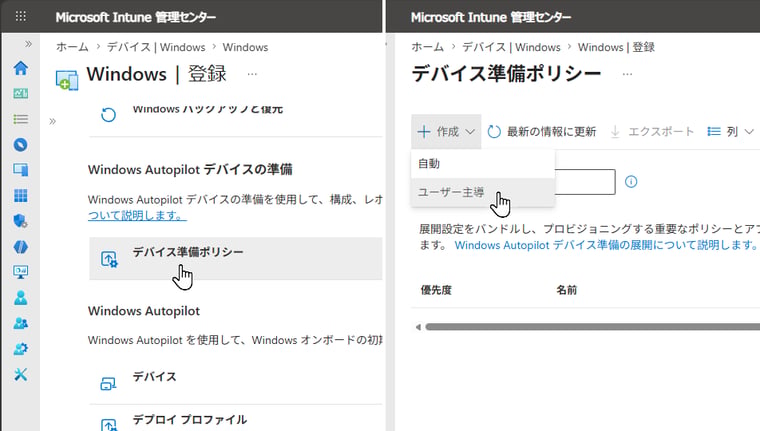The height and width of the screenshot is (431, 760).
Task: Open Tenant administration gear-person icon
Action: (20, 349)
